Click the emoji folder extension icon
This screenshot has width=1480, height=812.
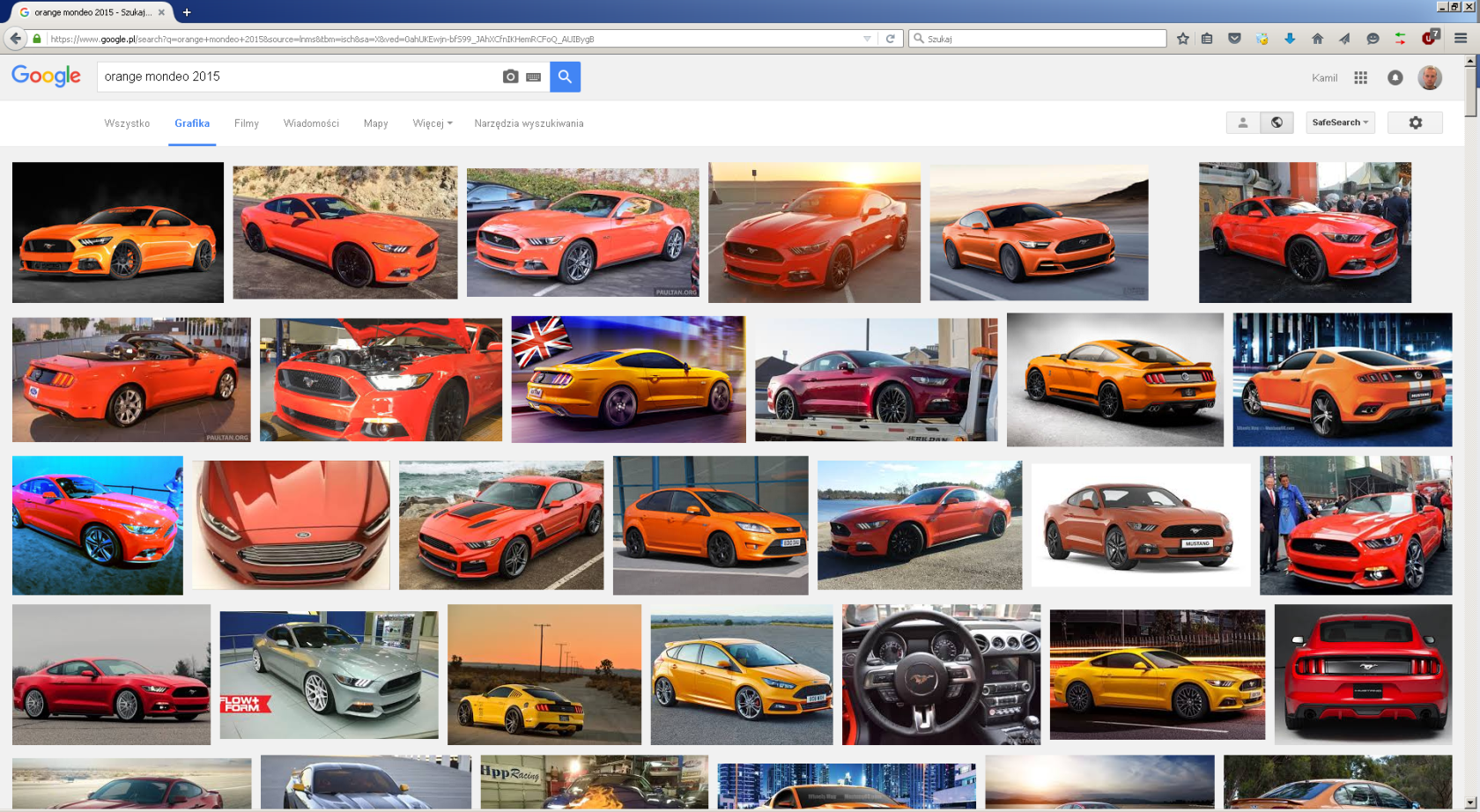[x=1262, y=39]
